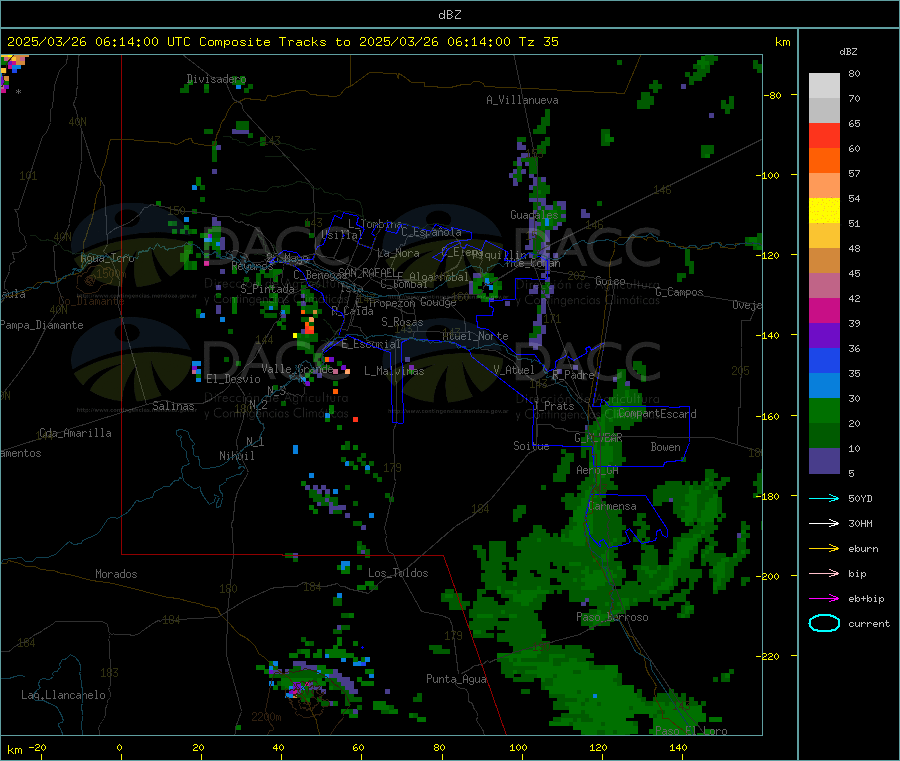Click the CompantEscard location label
The height and width of the screenshot is (761, 900).
click(x=657, y=413)
